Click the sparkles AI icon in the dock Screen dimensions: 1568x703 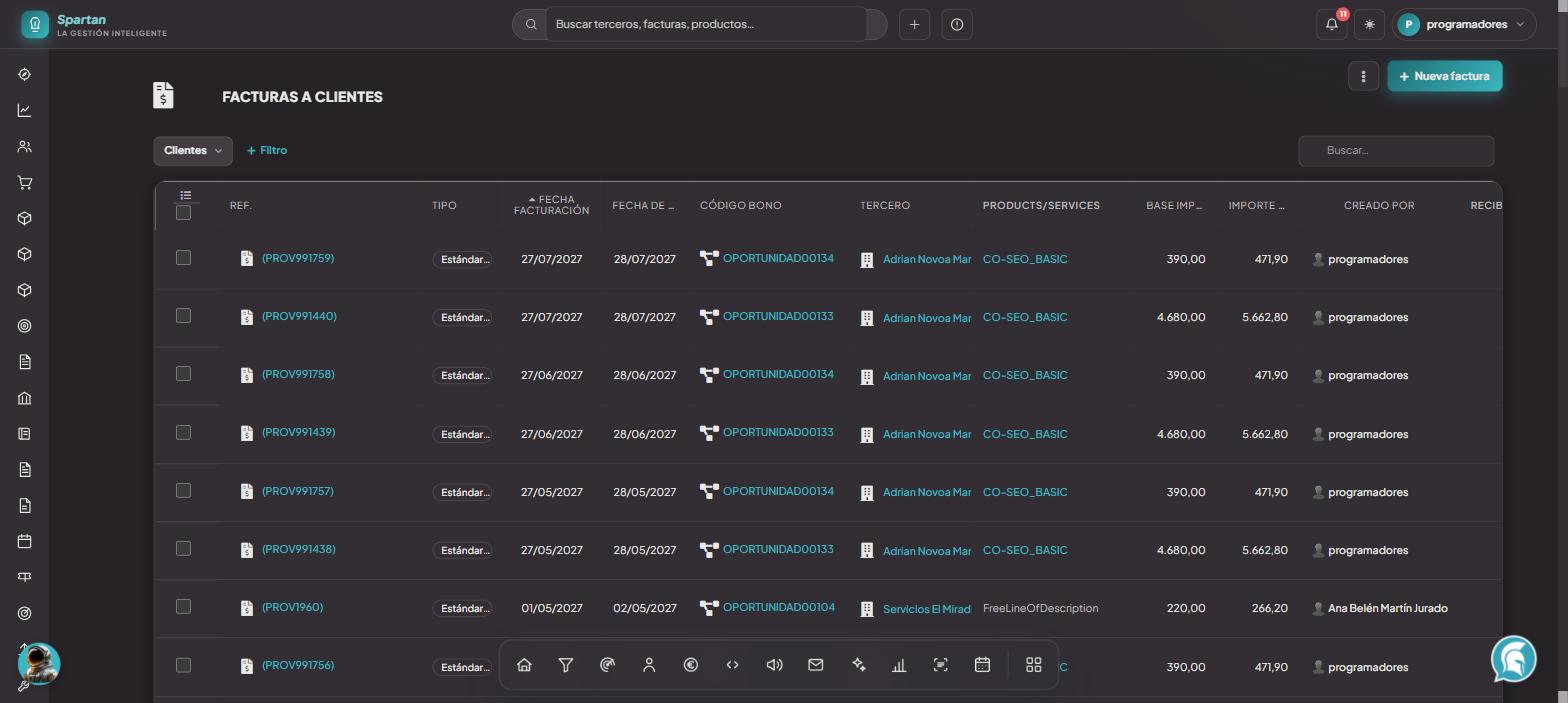[858, 665]
